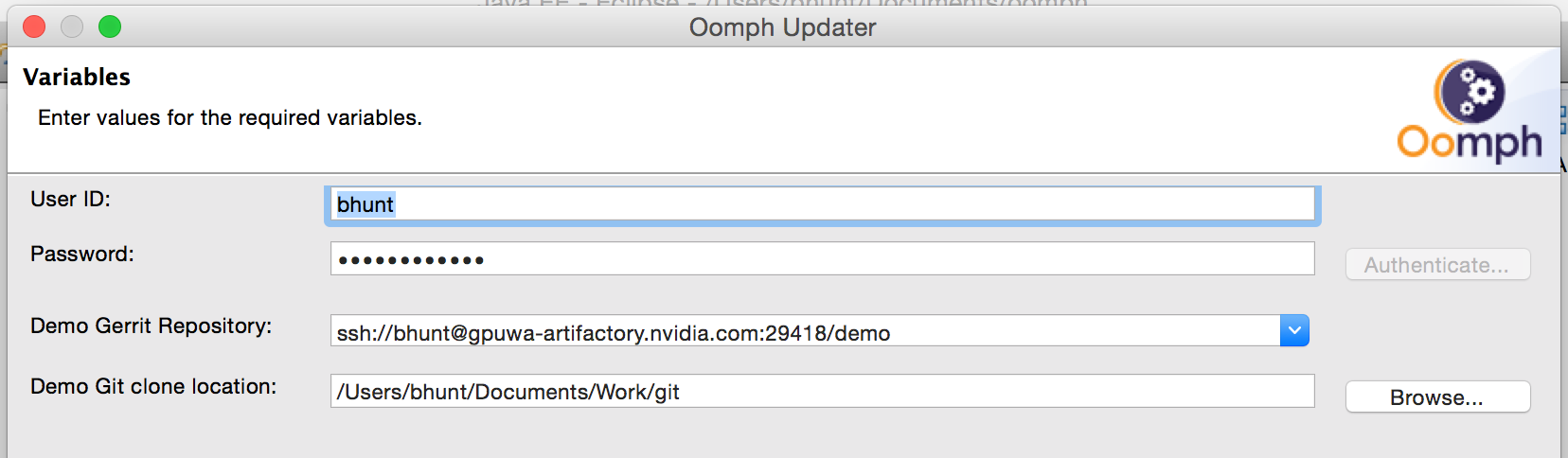Click the User ID label
Screen dimensions: 1568x458
[71, 199]
